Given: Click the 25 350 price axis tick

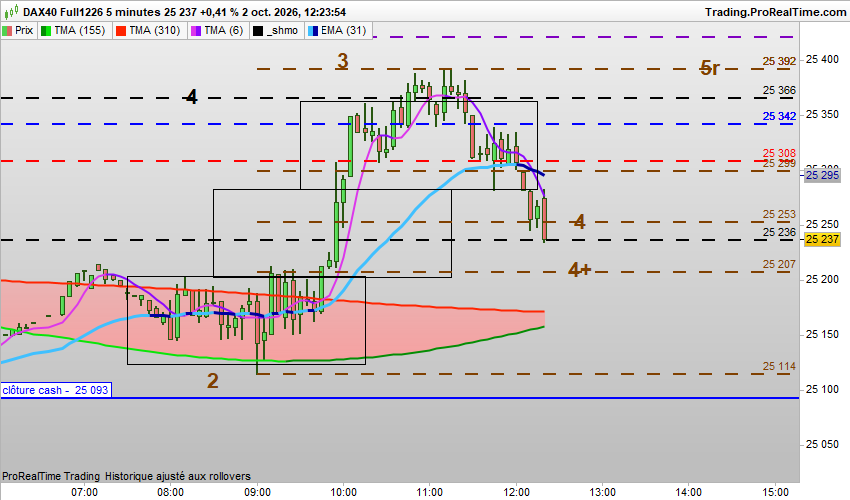Looking at the screenshot, I should 822,114.
